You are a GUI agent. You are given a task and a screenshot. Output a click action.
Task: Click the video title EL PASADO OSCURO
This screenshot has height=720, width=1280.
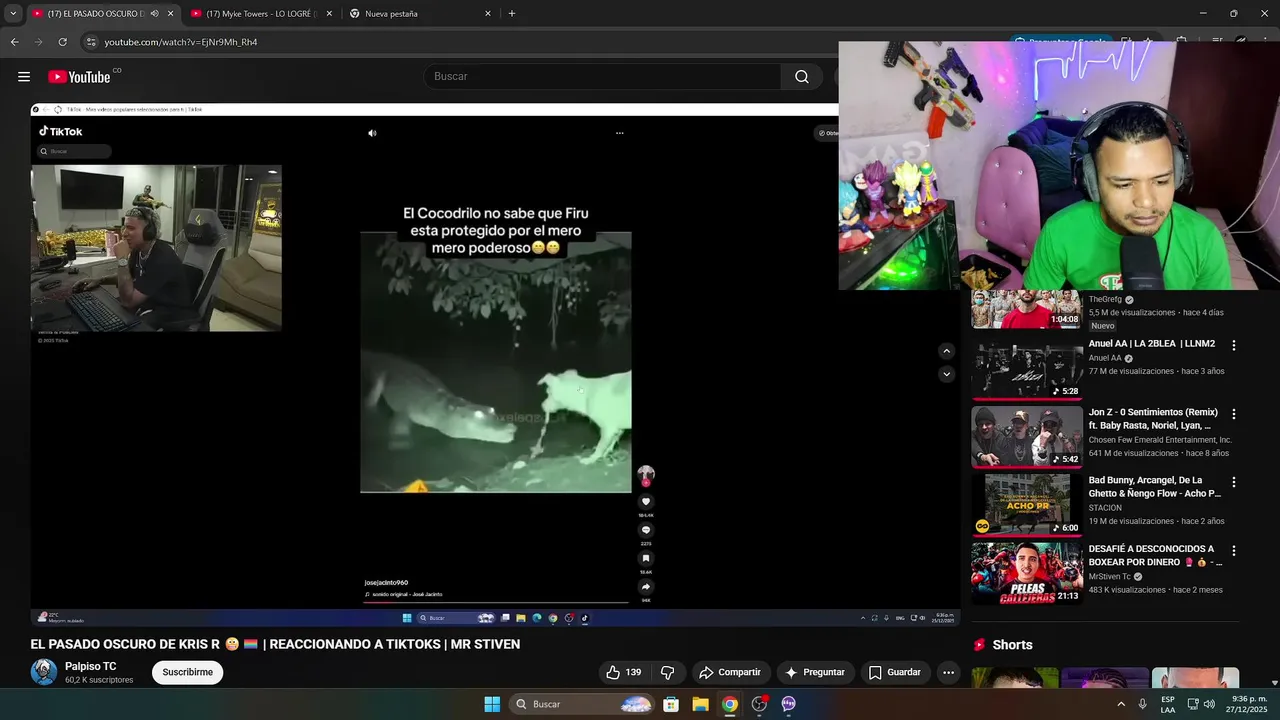click(x=275, y=644)
